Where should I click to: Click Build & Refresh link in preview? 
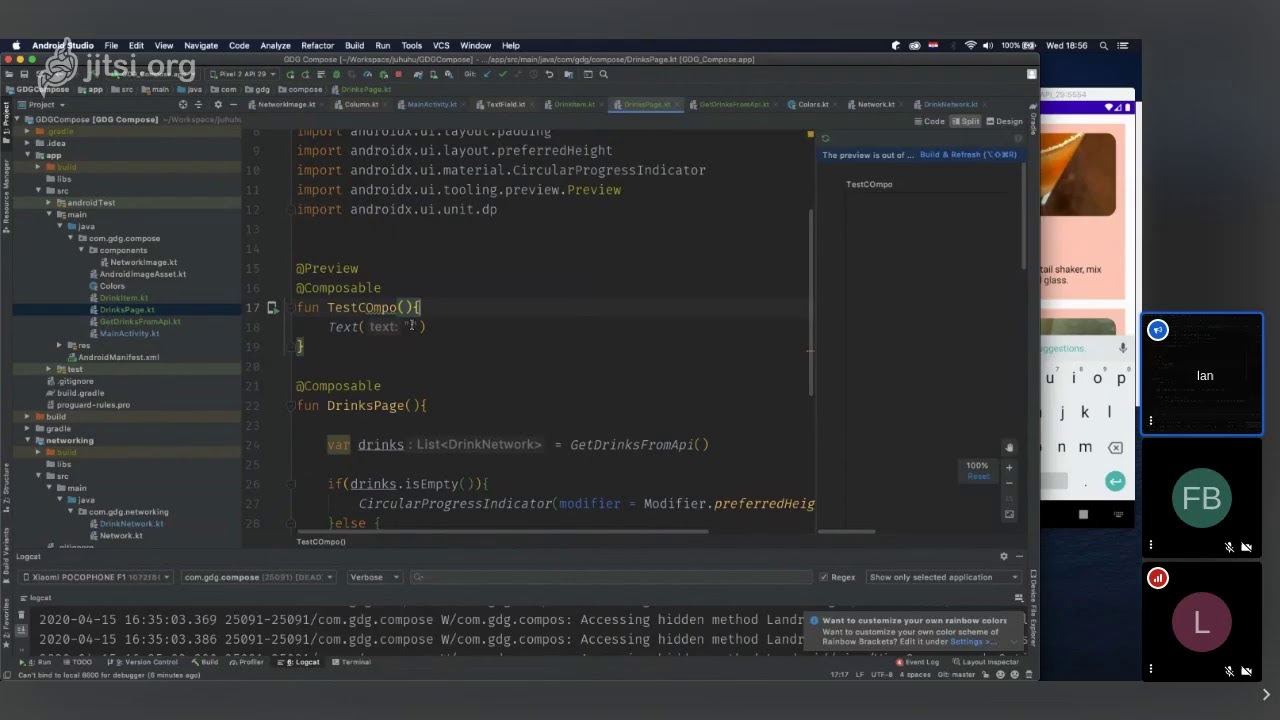[x=968, y=155]
